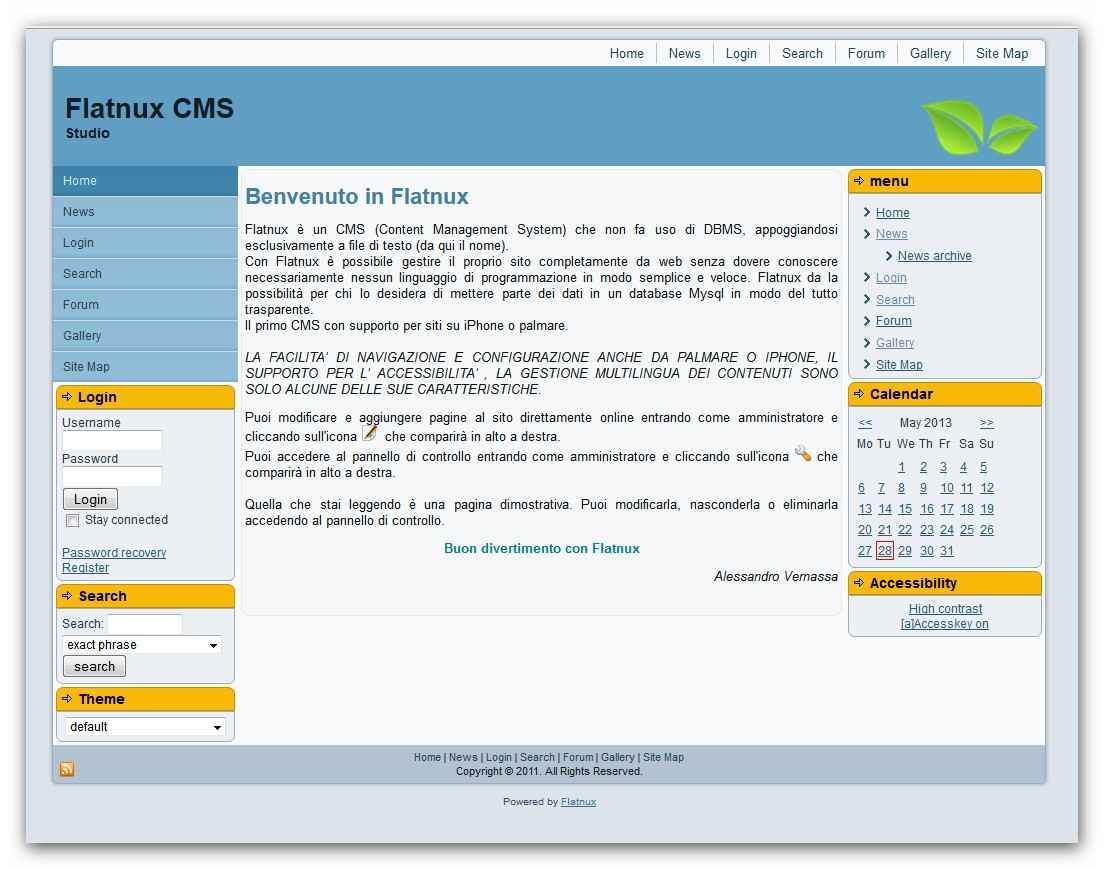1104x869 pixels.
Task: Open Forum link in right menu
Action: pyautogui.click(x=893, y=320)
